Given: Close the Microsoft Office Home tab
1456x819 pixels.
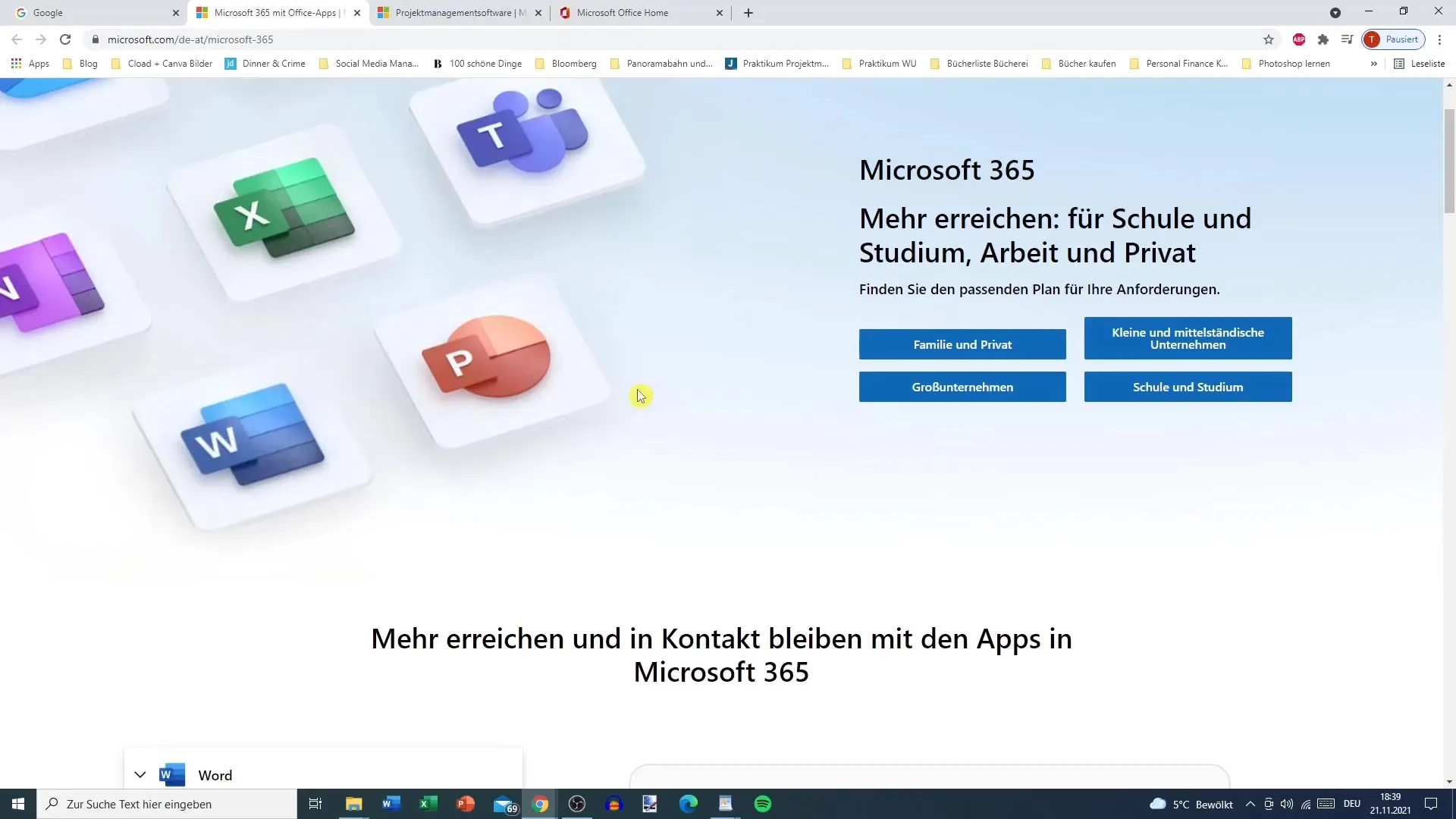Looking at the screenshot, I should click(720, 13).
